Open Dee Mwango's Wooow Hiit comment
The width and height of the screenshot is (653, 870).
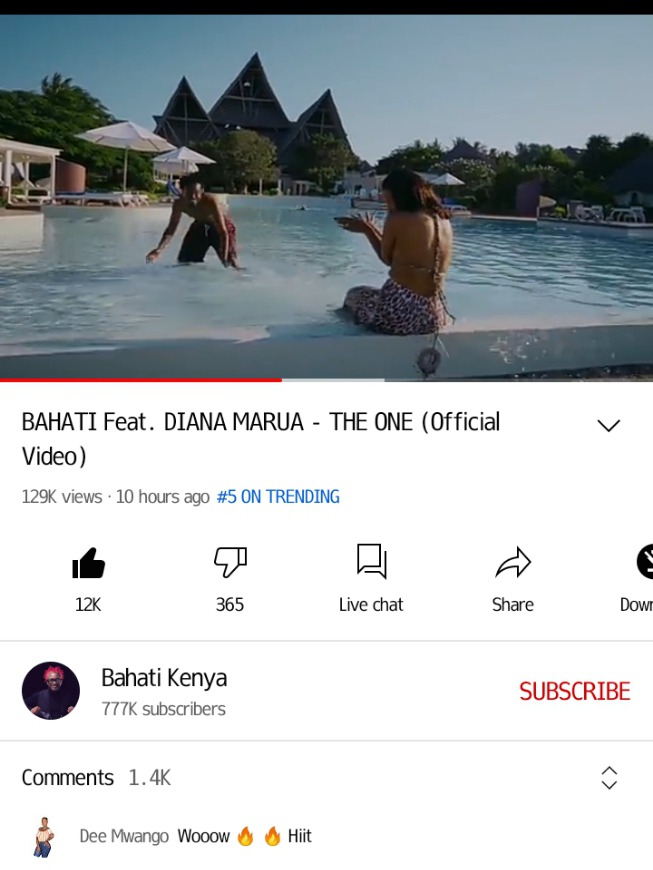(x=244, y=836)
